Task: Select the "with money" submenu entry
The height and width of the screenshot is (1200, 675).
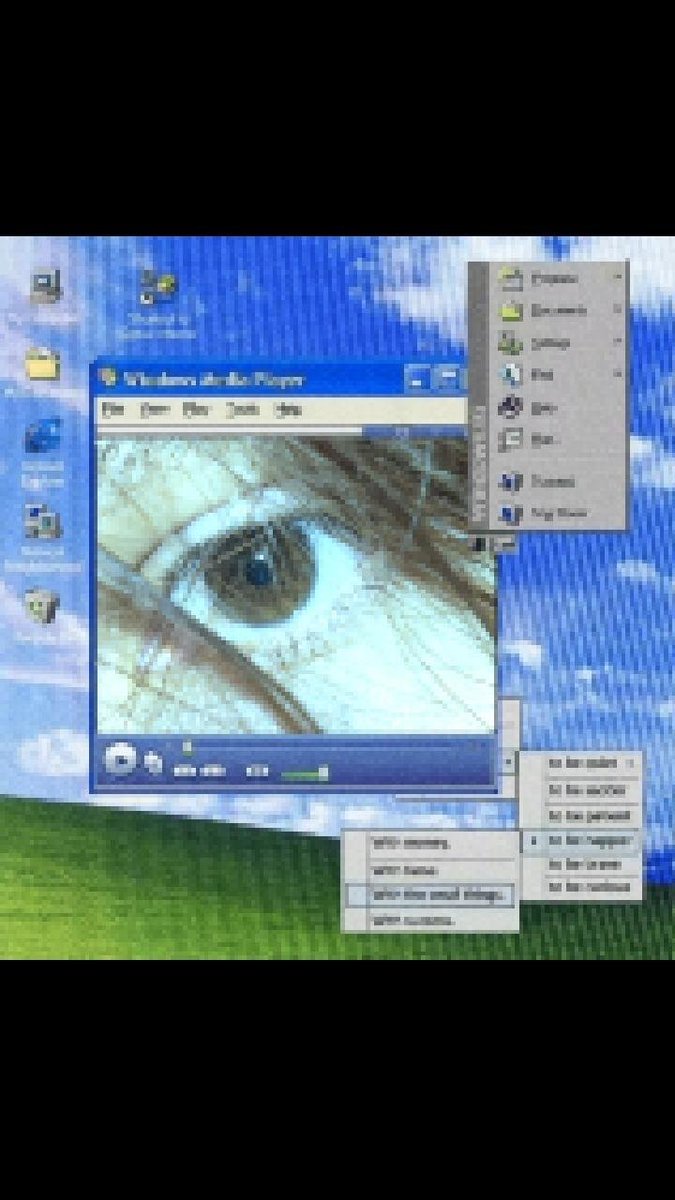Action: (x=431, y=843)
